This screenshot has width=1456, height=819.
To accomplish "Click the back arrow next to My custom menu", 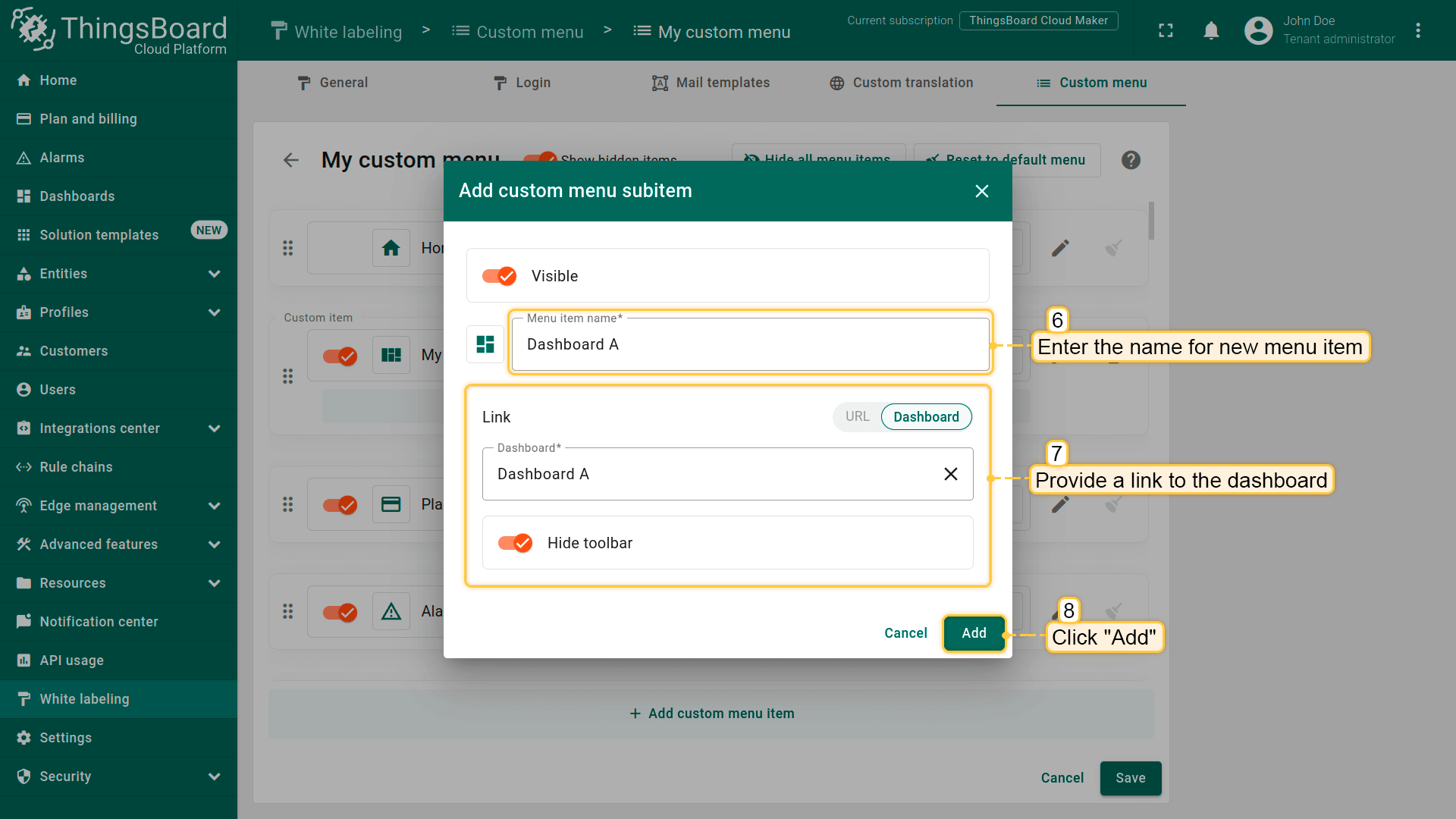I will click(291, 160).
